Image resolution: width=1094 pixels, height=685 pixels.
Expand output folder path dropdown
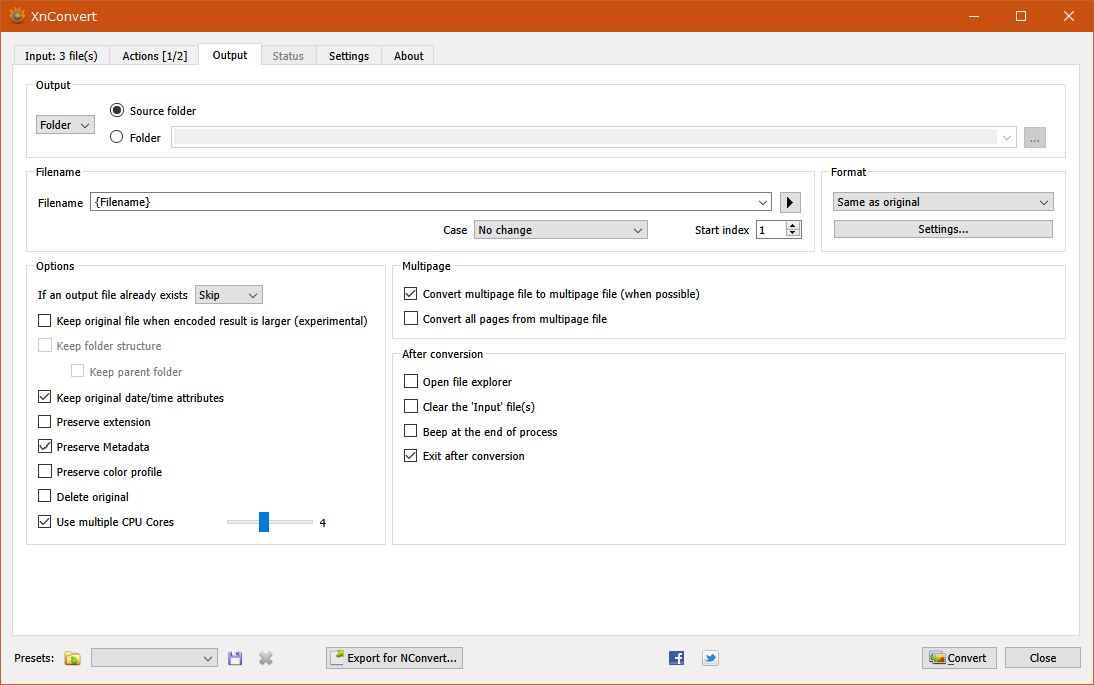pyautogui.click(x=1007, y=138)
